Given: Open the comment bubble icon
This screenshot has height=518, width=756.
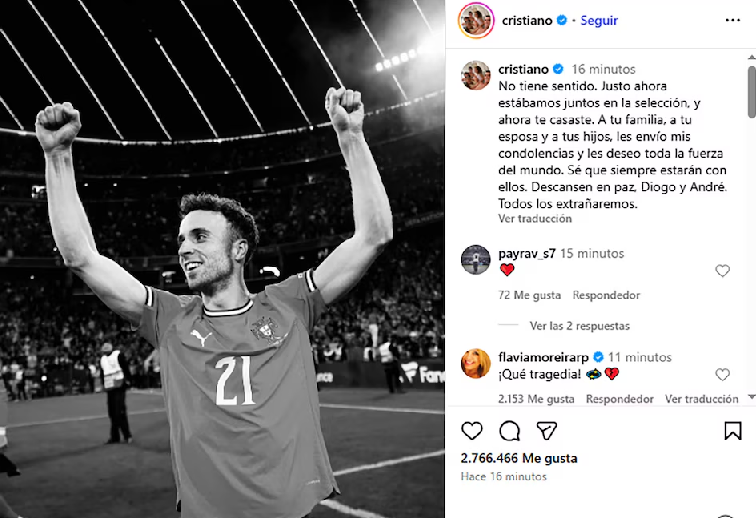Looking at the screenshot, I should (509, 431).
